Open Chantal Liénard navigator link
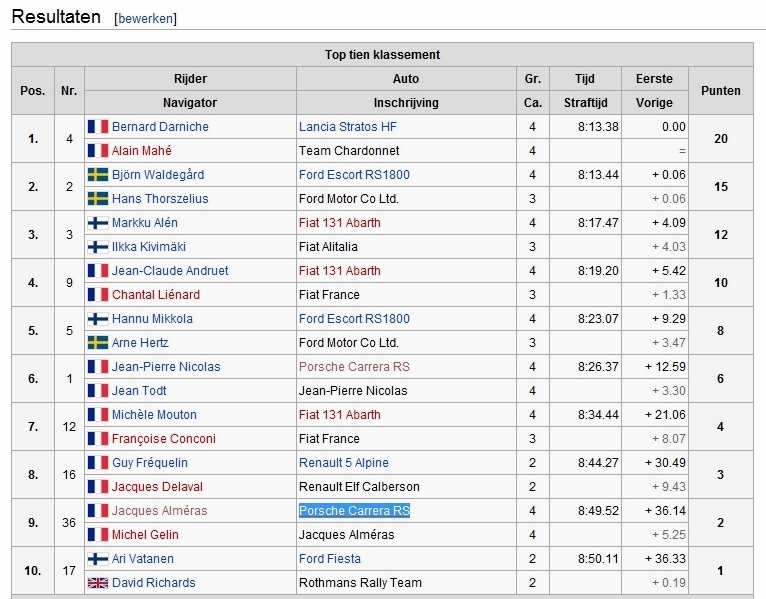 (156, 294)
